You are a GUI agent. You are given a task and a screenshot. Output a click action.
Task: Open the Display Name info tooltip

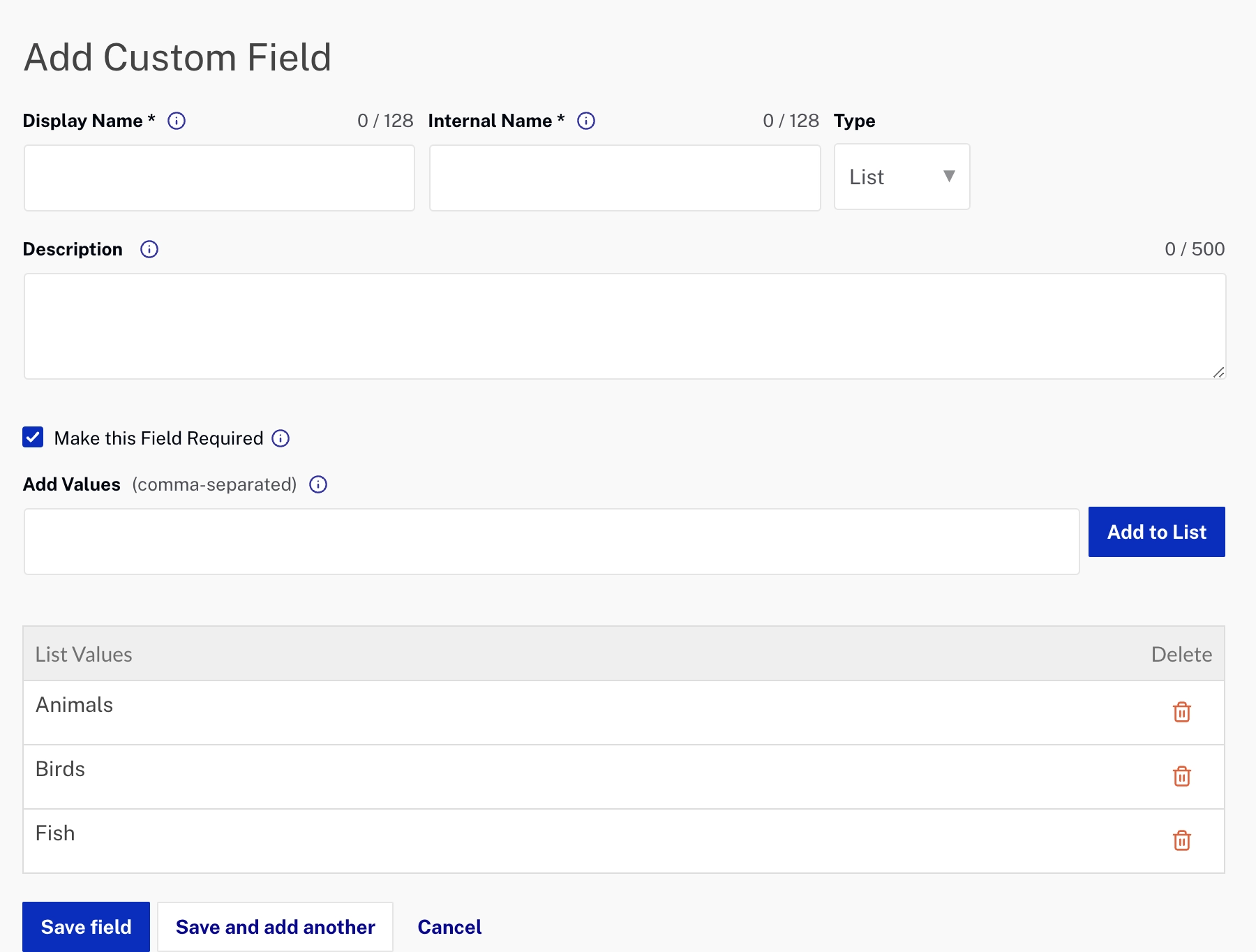tap(177, 121)
